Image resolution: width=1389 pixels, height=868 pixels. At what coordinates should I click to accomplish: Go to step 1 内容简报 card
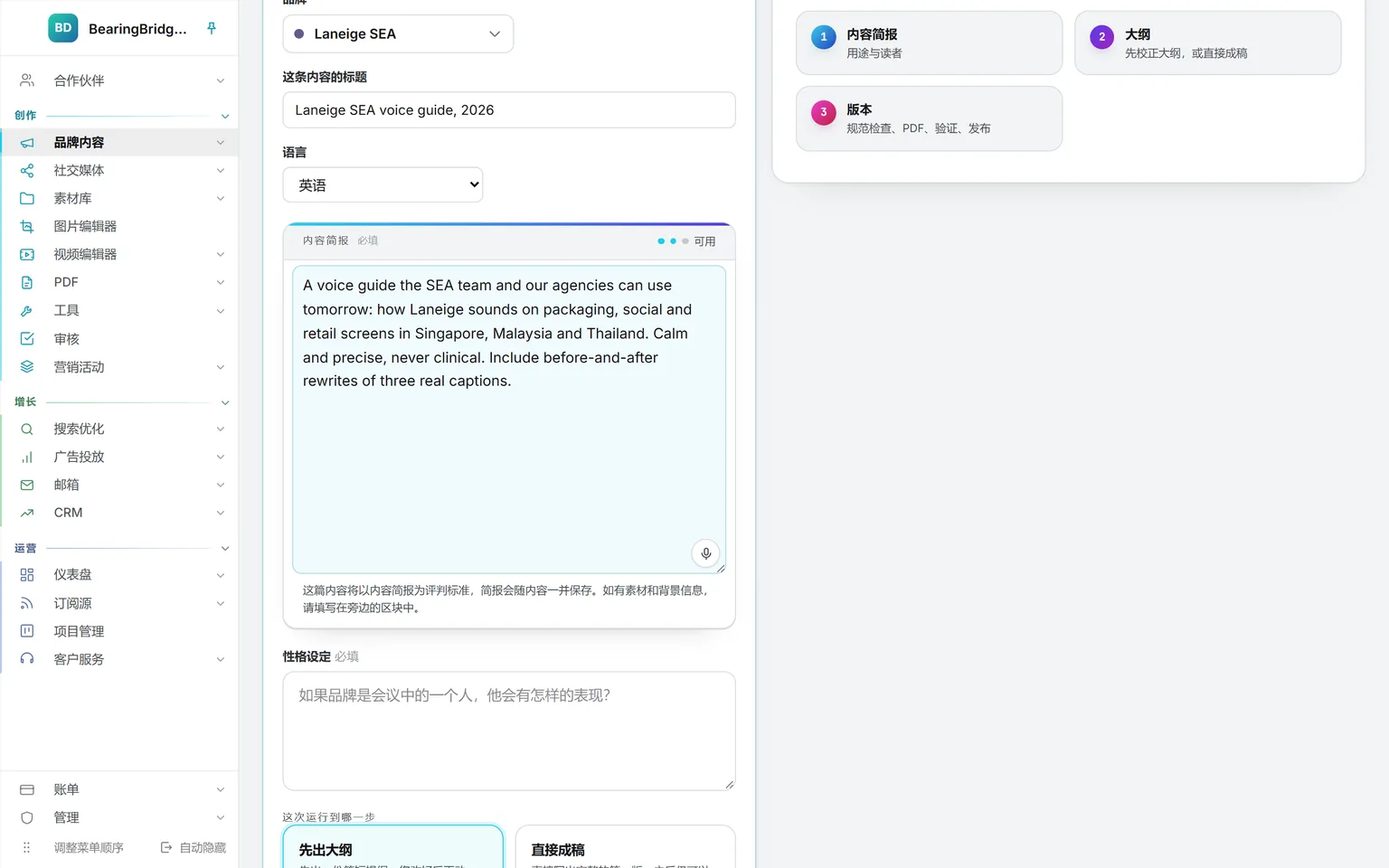coord(929,42)
